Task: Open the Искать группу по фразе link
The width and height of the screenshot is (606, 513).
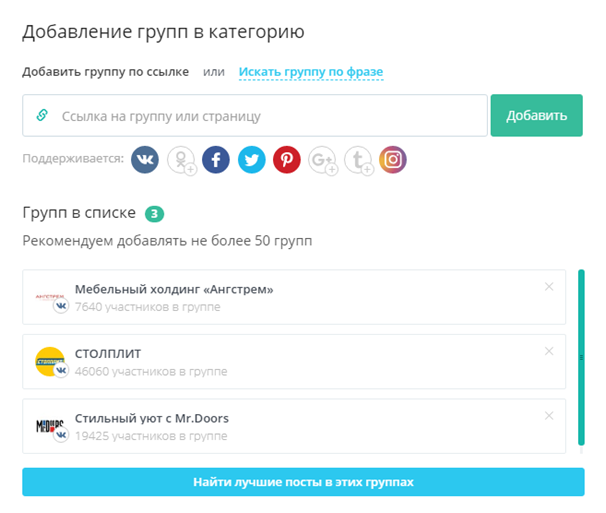Action: 311,72
